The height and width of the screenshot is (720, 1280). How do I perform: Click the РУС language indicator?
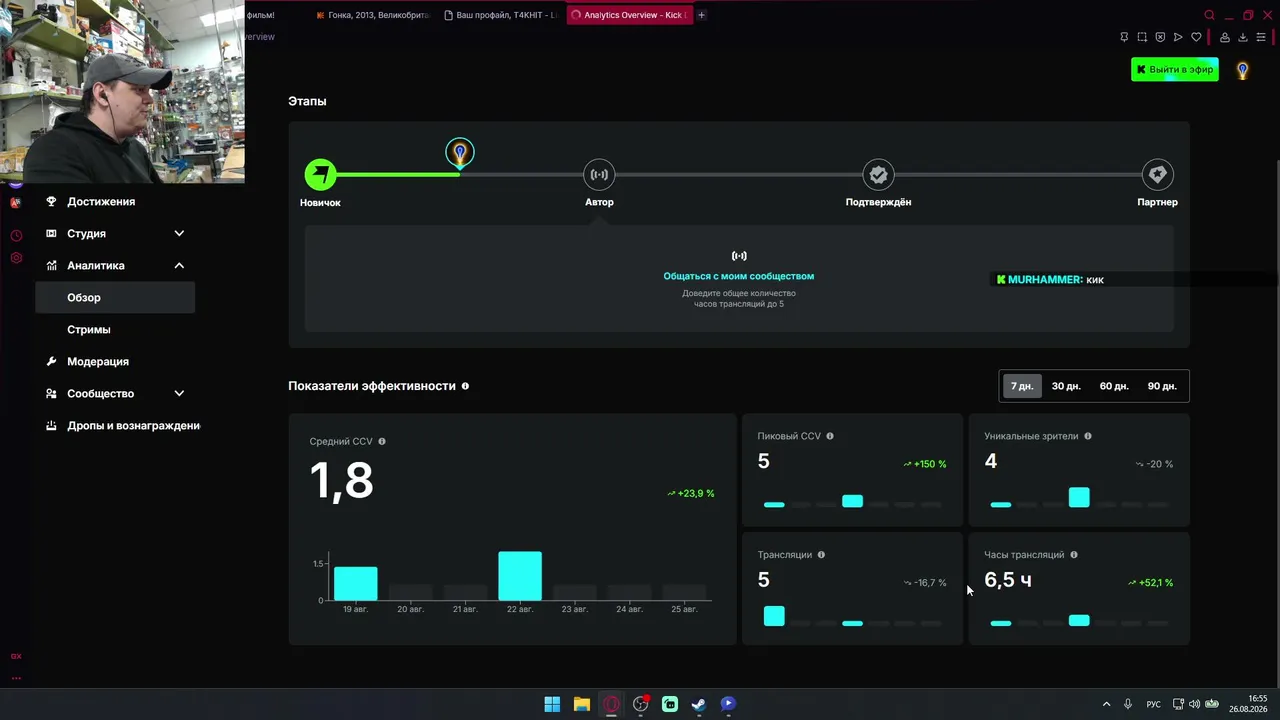coord(1153,705)
